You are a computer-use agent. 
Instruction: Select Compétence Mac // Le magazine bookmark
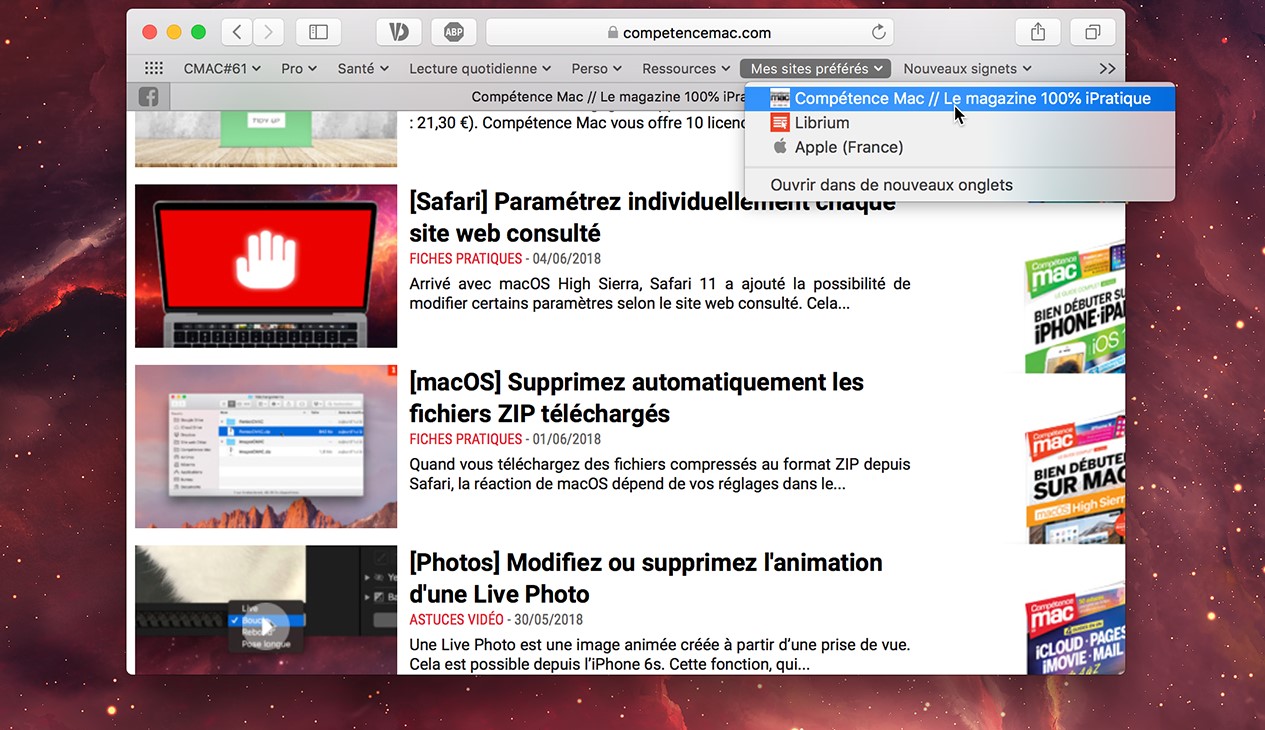tap(960, 98)
